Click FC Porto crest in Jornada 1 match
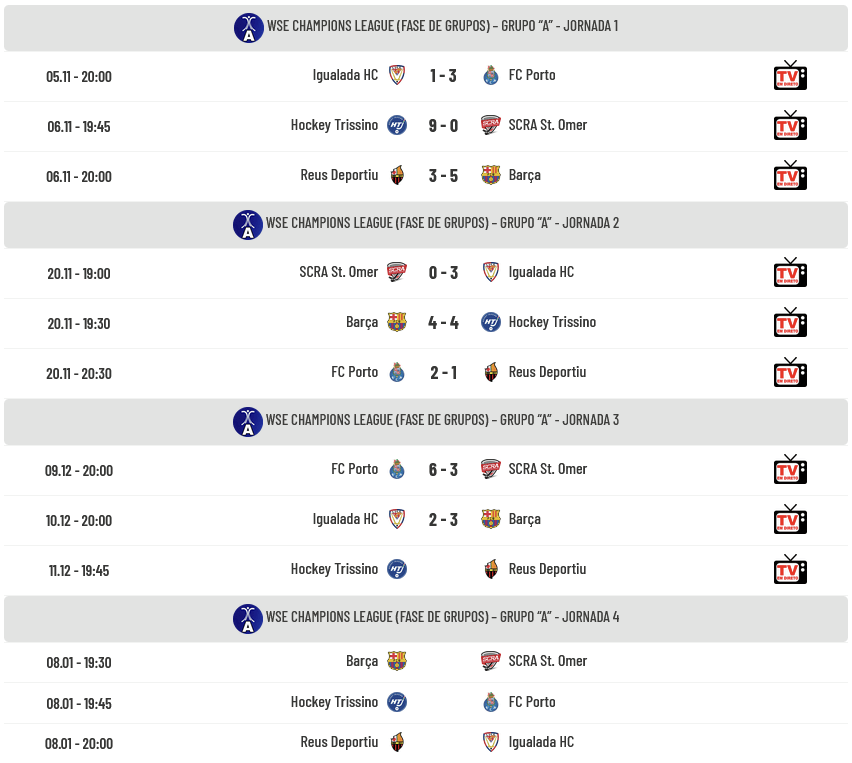This screenshot has height=763, width=852. [x=490, y=76]
